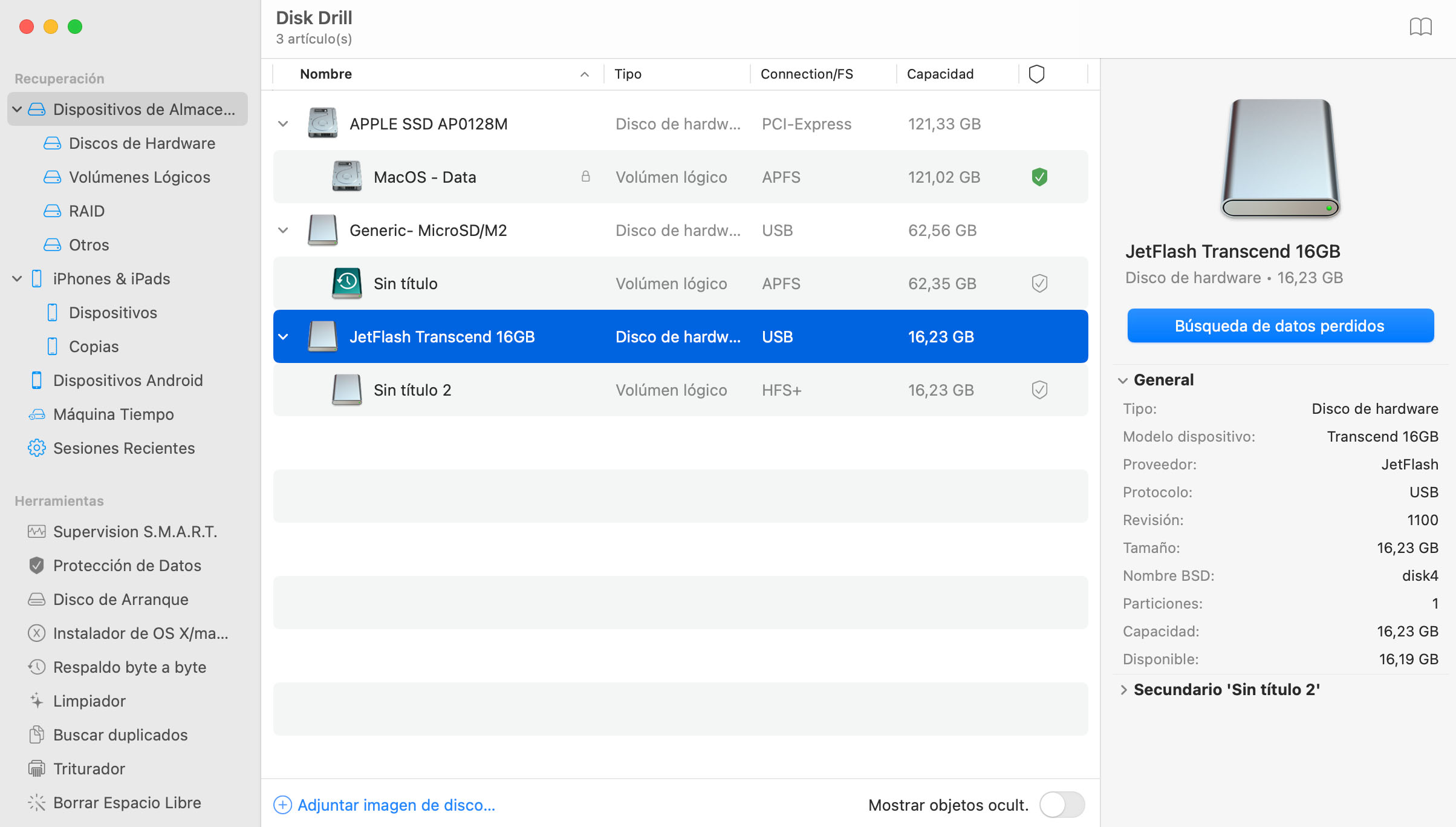Click the 3 artículo(s) subtitle

(x=314, y=39)
